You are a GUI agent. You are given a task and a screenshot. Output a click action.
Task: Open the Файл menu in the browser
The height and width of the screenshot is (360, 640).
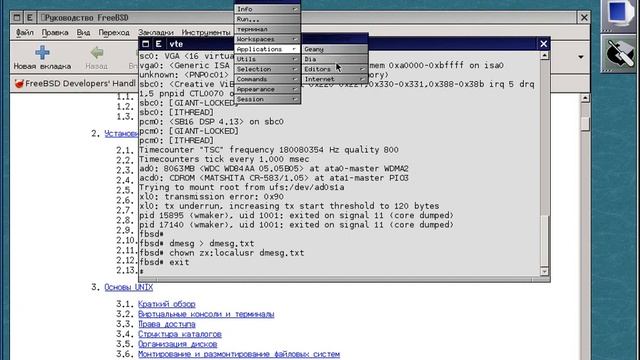coord(24,32)
